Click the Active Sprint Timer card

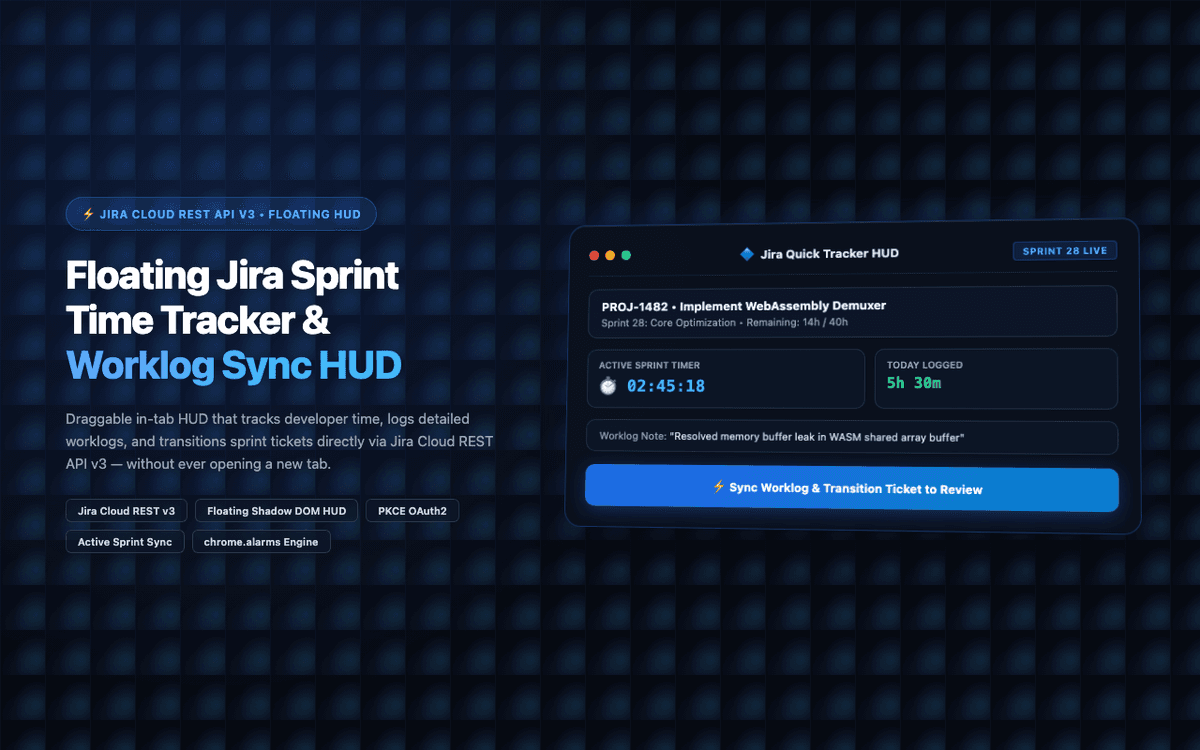[726, 379]
